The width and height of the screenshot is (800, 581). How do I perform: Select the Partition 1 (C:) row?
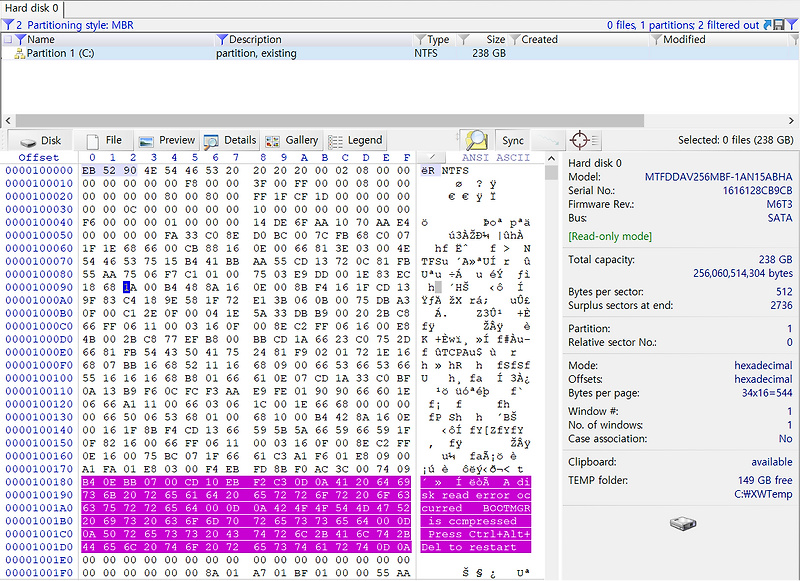(x=399, y=53)
